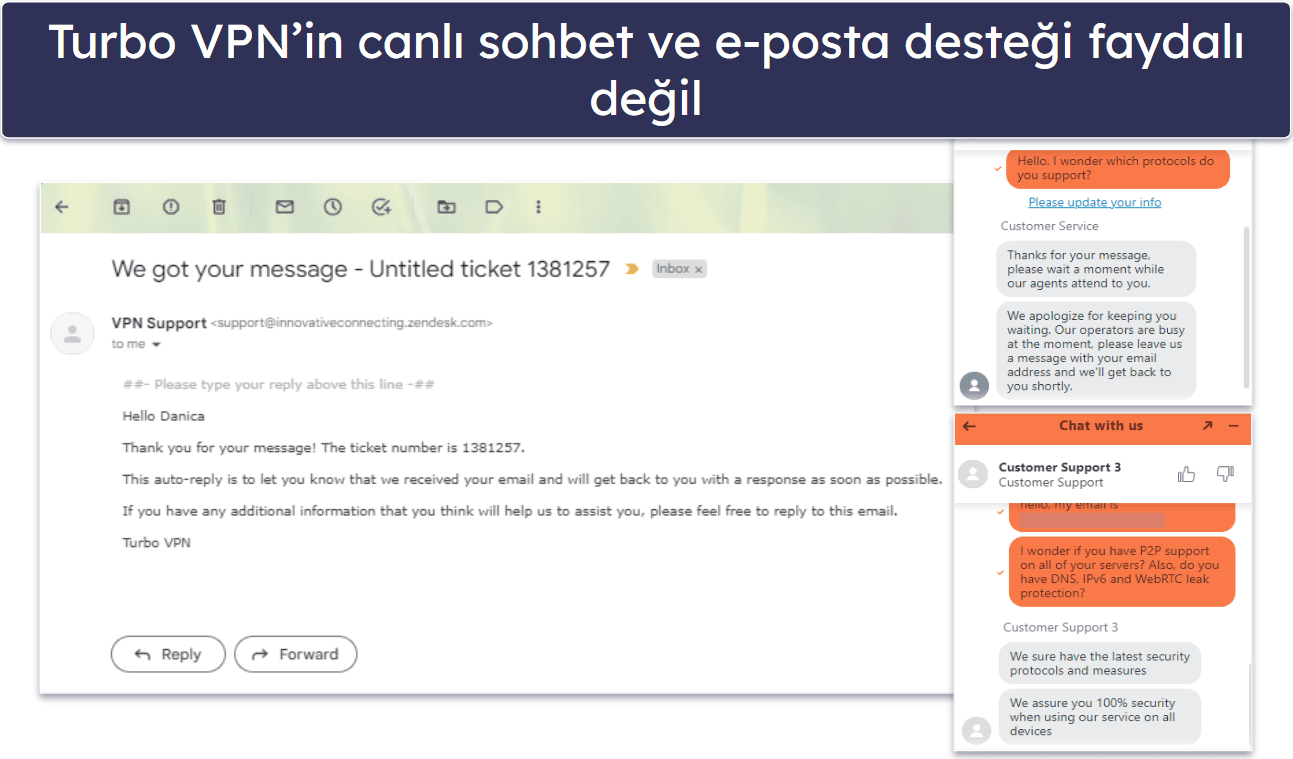The image size is (1293, 759).
Task: Click the "Thanks for your message" chat bubble
Action: (x=1096, y=269)
